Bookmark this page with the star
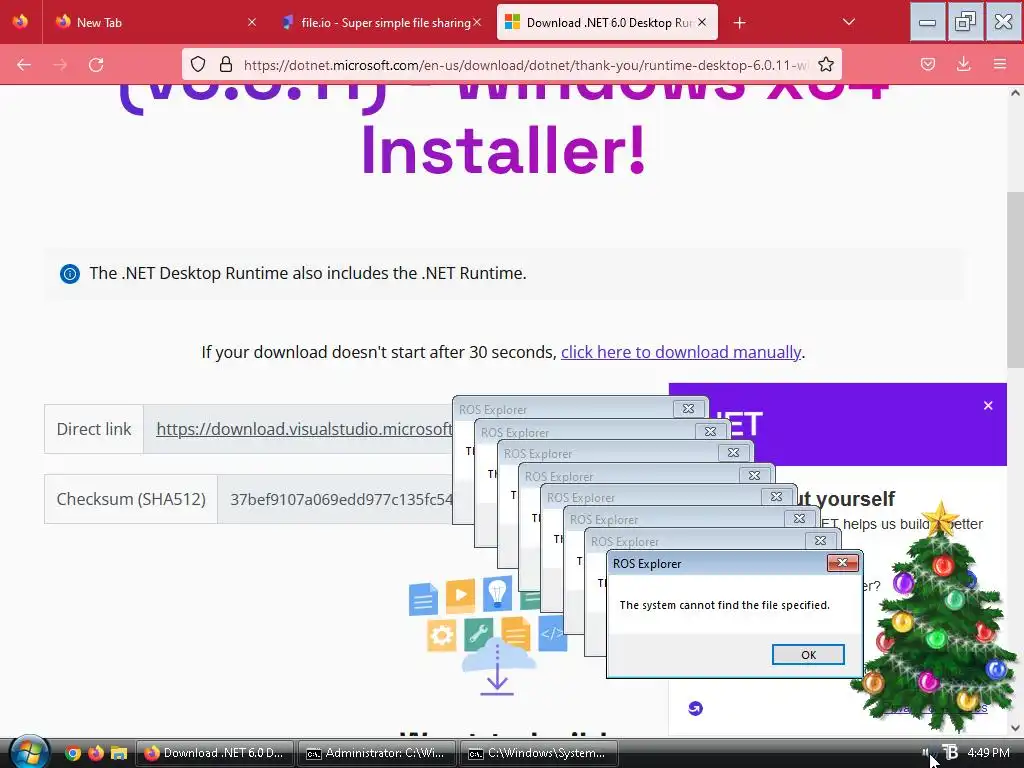Image resolution: width=1024 pixels, height=768 pixels. [825, 65]
